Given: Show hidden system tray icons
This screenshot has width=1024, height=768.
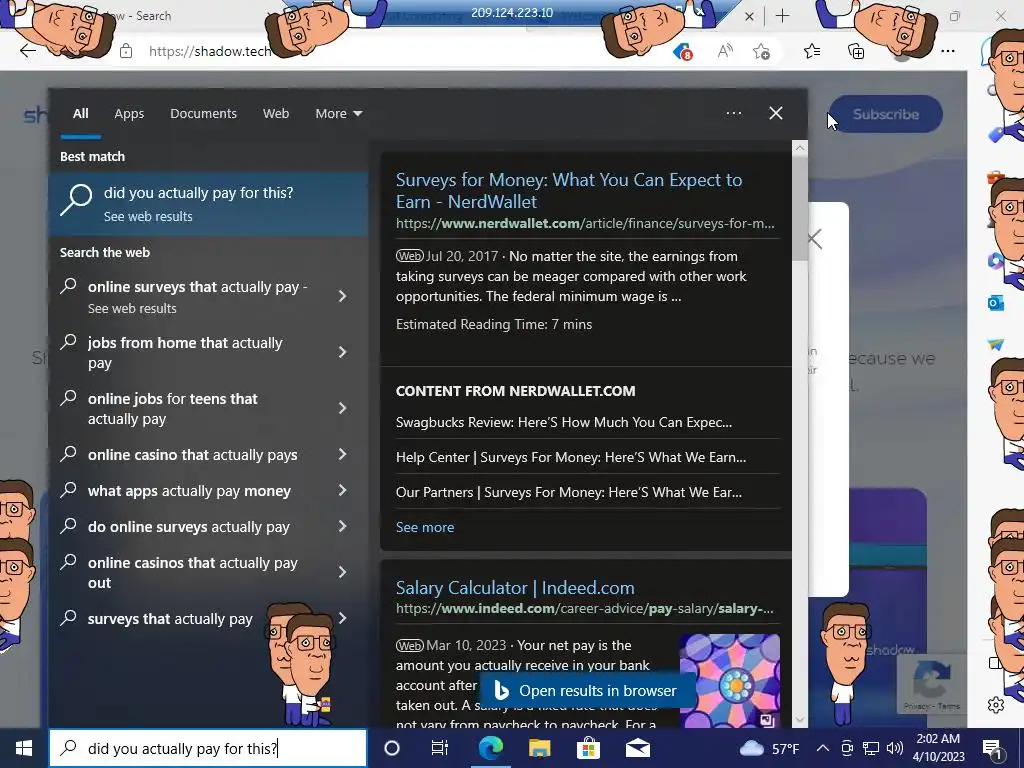Looking at the screenshot, I should pos(823,748).
